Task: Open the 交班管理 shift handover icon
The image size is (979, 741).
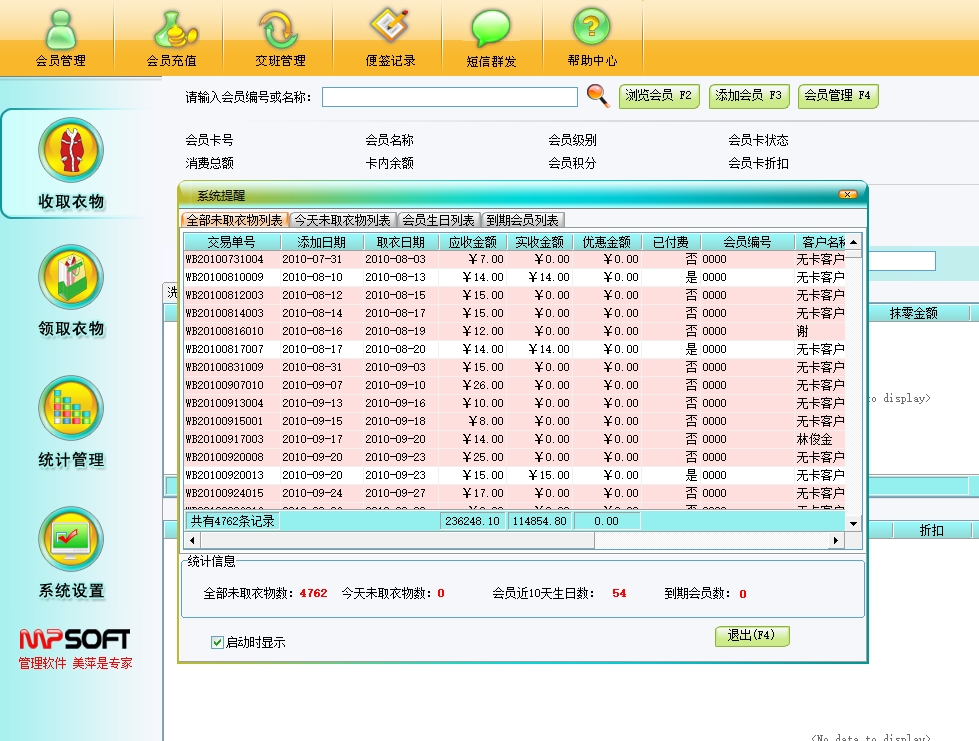Action: click(280, 36)
